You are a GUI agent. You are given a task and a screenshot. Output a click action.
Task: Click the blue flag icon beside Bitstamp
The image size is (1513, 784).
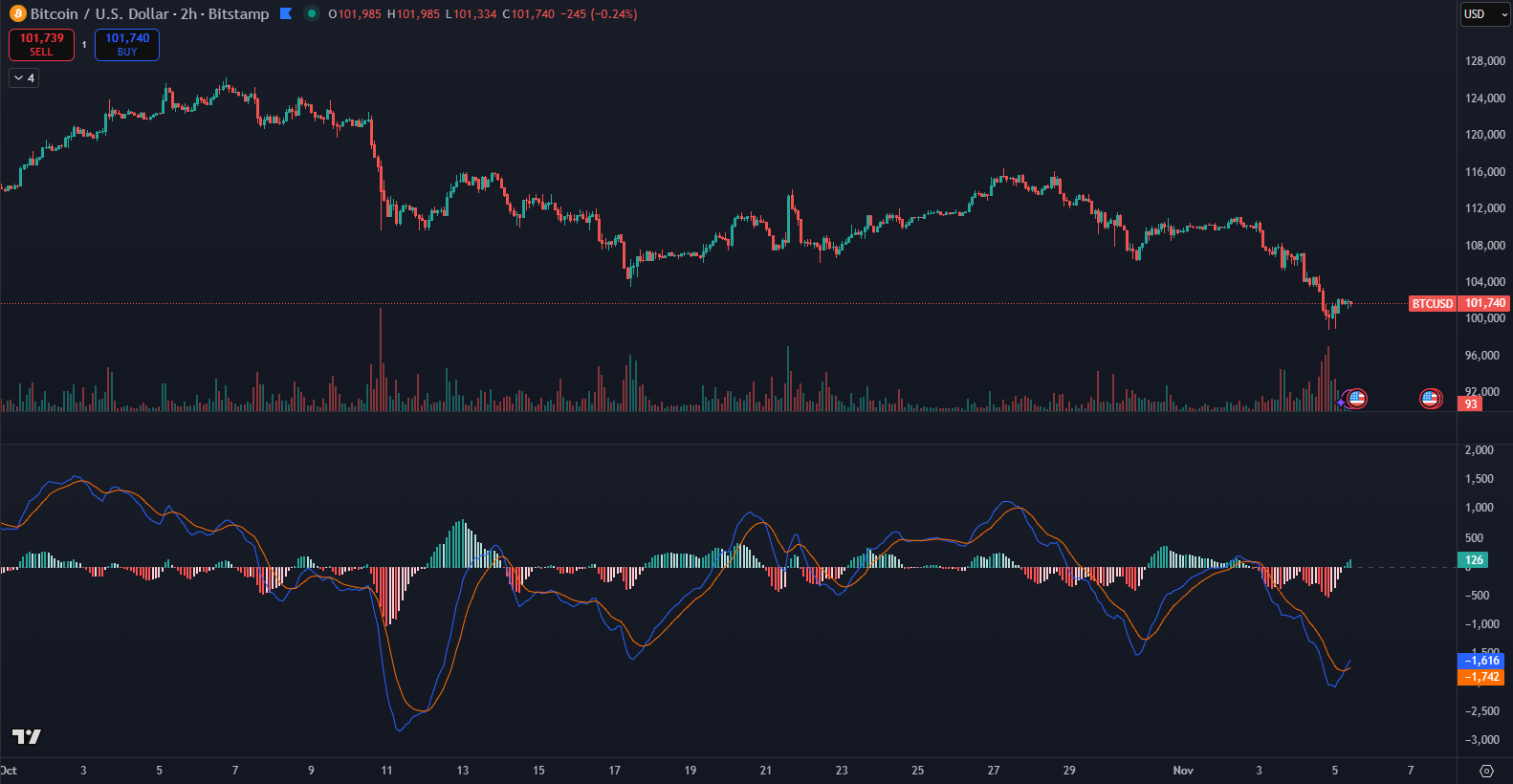pos(286,14)
